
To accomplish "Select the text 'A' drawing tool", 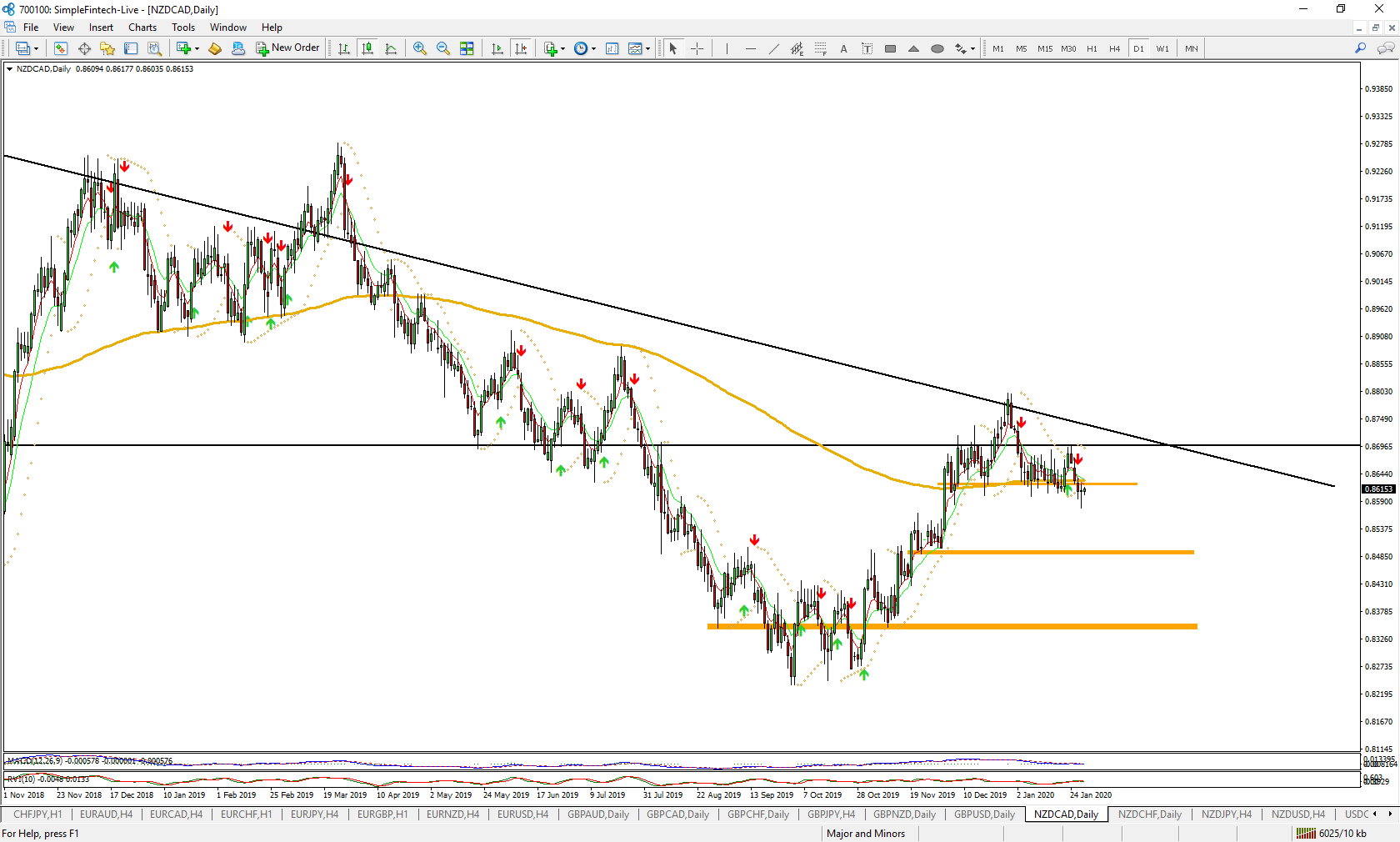I will [x=843, y=48].
